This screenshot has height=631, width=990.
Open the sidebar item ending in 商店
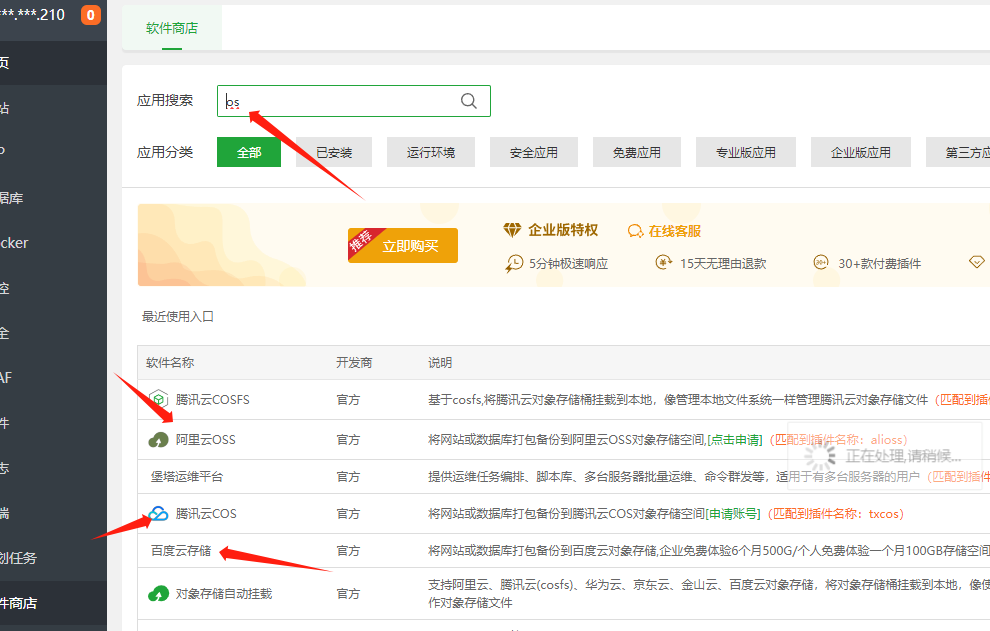pyautogui.click(x=53, y=603)
